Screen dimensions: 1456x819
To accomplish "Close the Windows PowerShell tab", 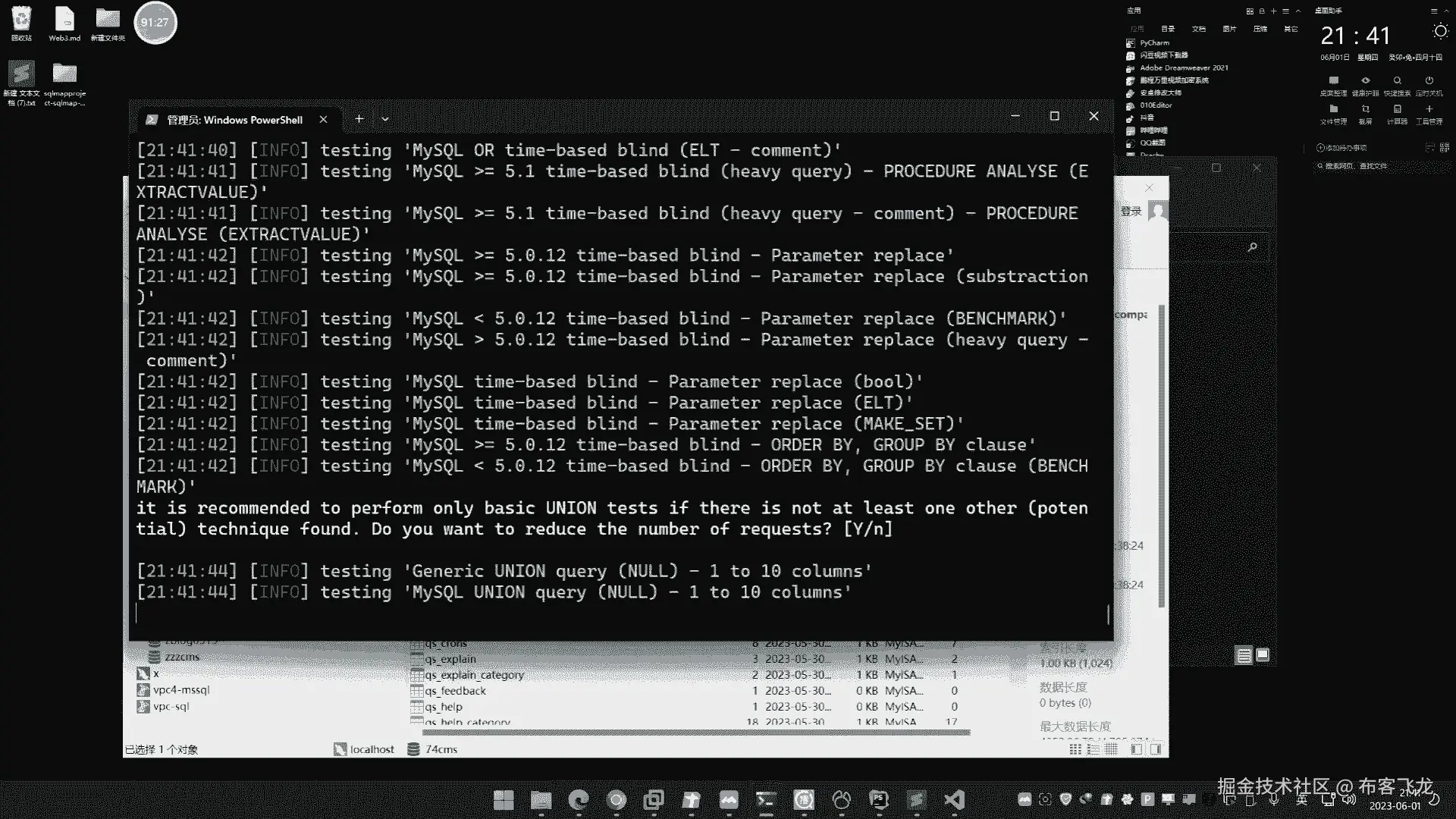I will (324, 120).
